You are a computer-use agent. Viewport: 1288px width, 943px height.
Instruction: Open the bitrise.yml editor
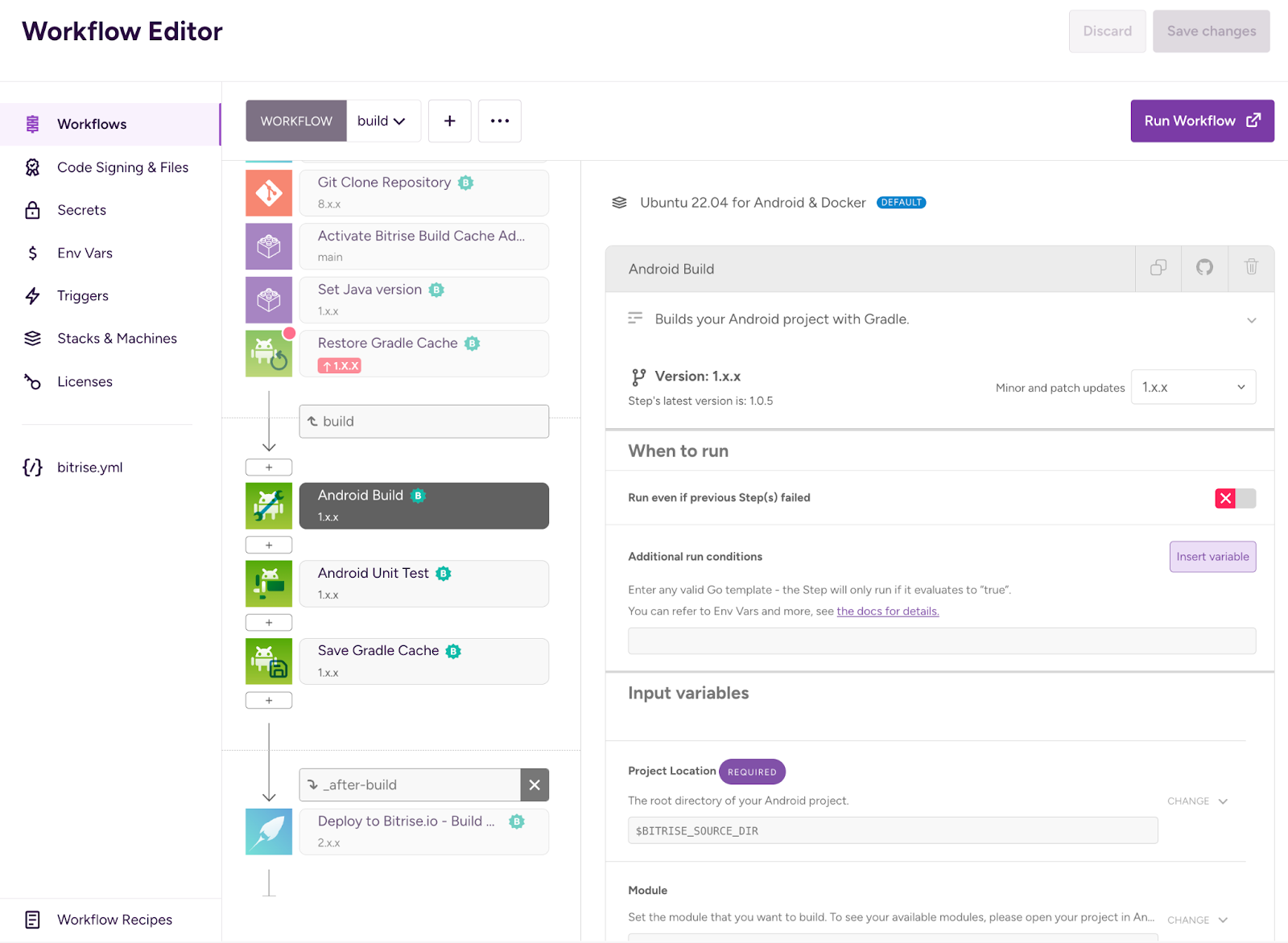pyautogui.click(x=110, y=467)
